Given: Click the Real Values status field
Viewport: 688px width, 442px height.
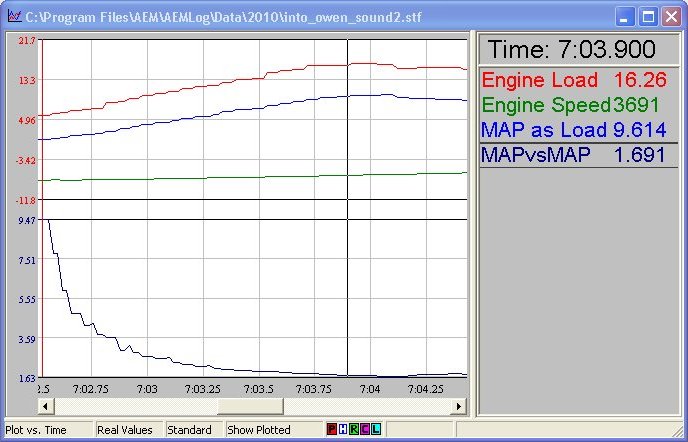Looking at the screenshot, I should pyautogui.click(x=129, y=430).
